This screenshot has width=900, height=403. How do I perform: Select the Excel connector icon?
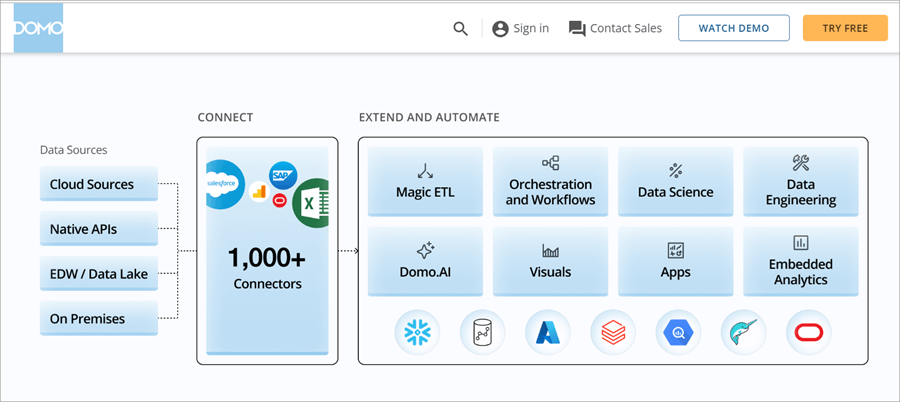point(311,202)
